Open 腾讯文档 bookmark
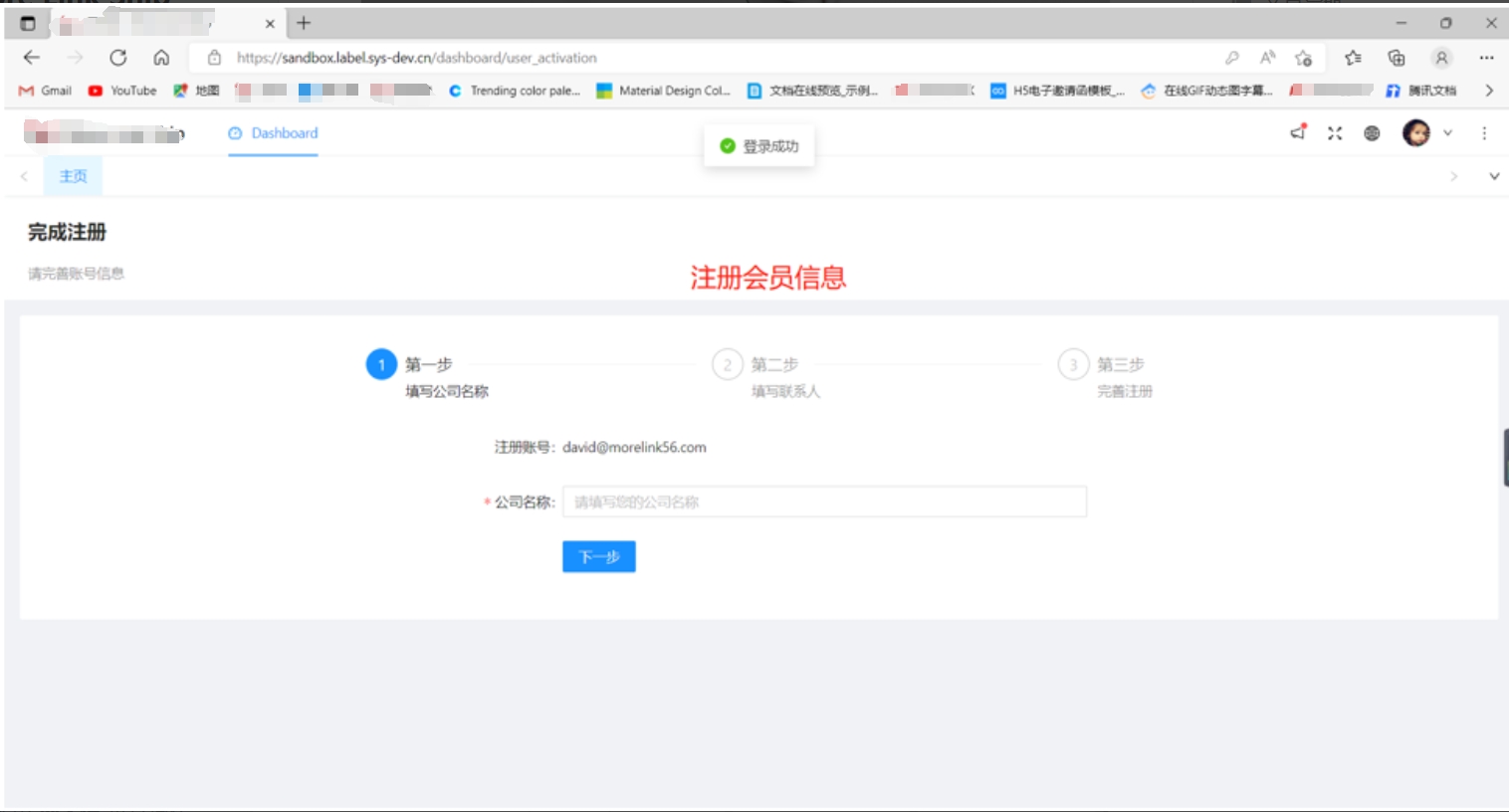Screen dimensions: 1509x812 click(x=1421, y=91)
